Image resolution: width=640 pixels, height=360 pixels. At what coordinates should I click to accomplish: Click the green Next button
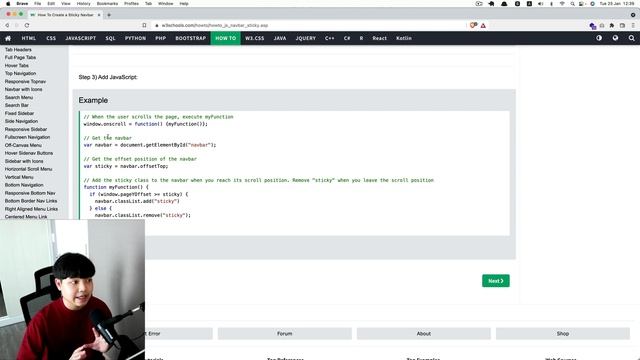(496, 281)
